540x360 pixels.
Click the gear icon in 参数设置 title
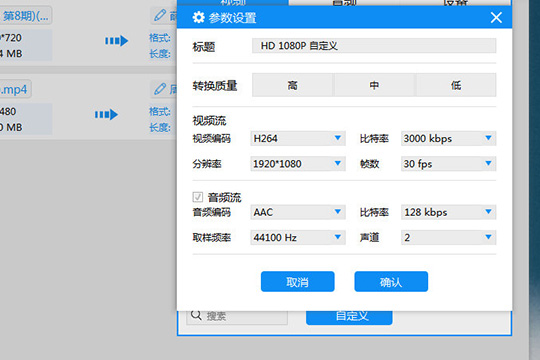(198, 17)
